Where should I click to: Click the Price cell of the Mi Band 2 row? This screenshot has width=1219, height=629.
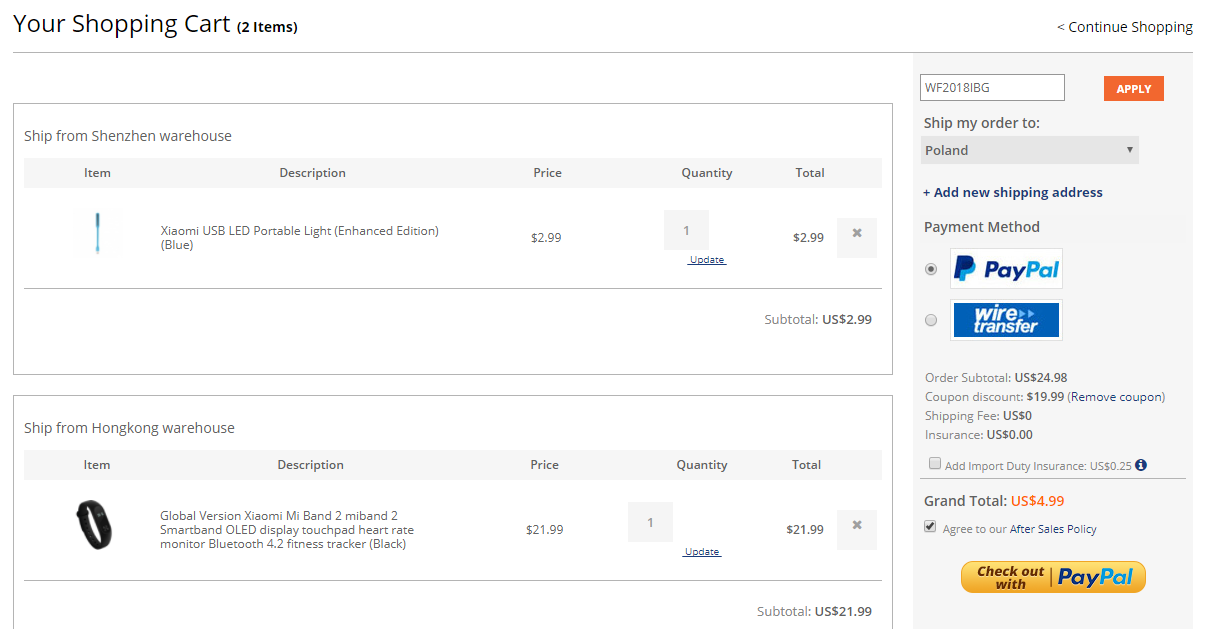point(545,530)
